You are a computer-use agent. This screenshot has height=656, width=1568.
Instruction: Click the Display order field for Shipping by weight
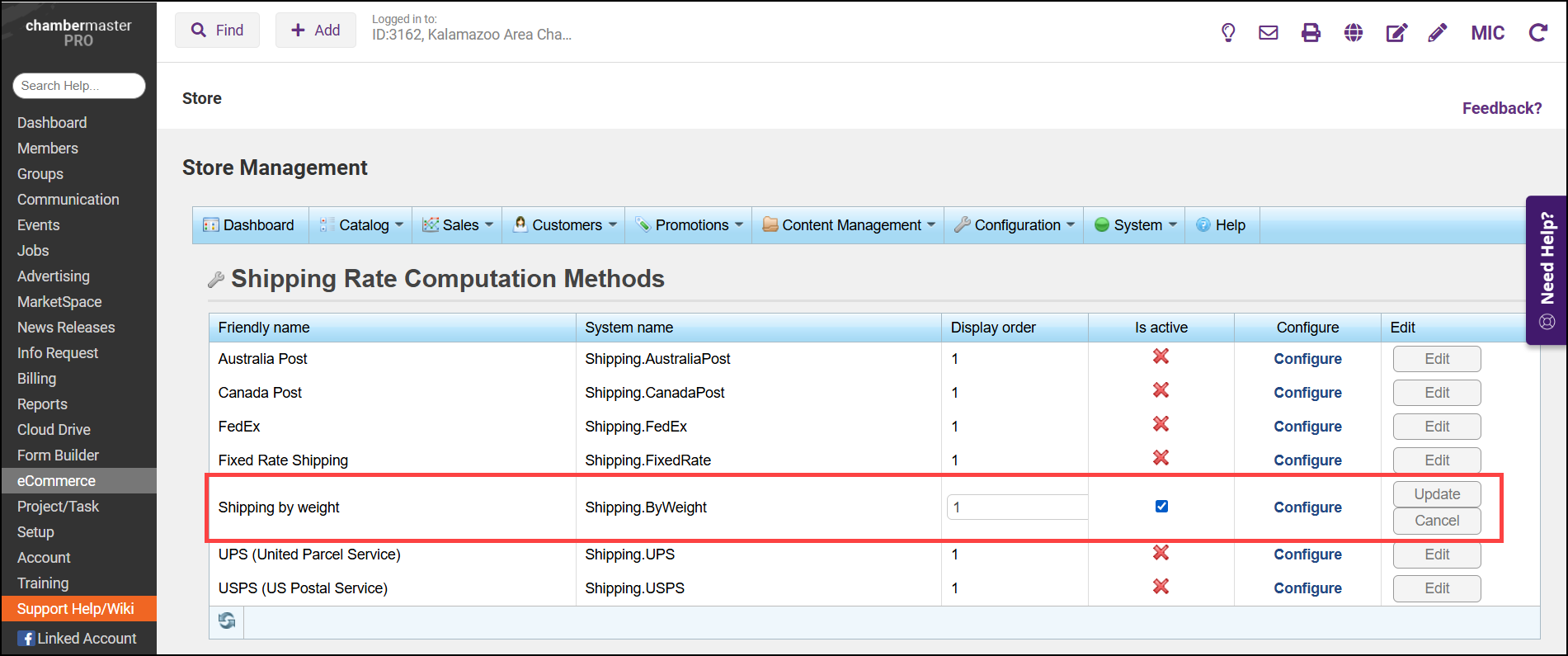click(x=1018, y=507)
